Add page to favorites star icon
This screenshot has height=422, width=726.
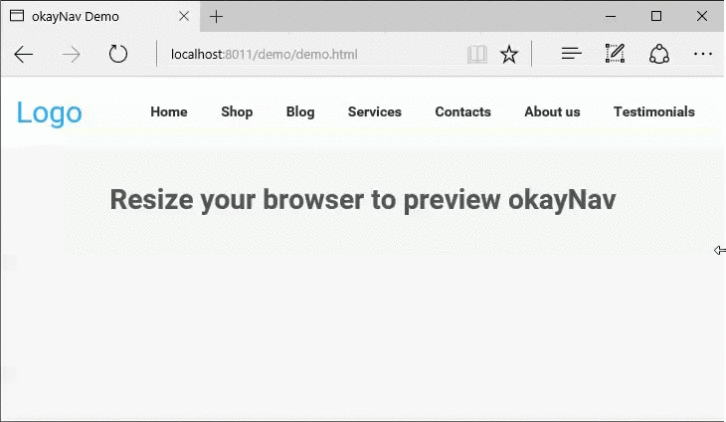509,54
